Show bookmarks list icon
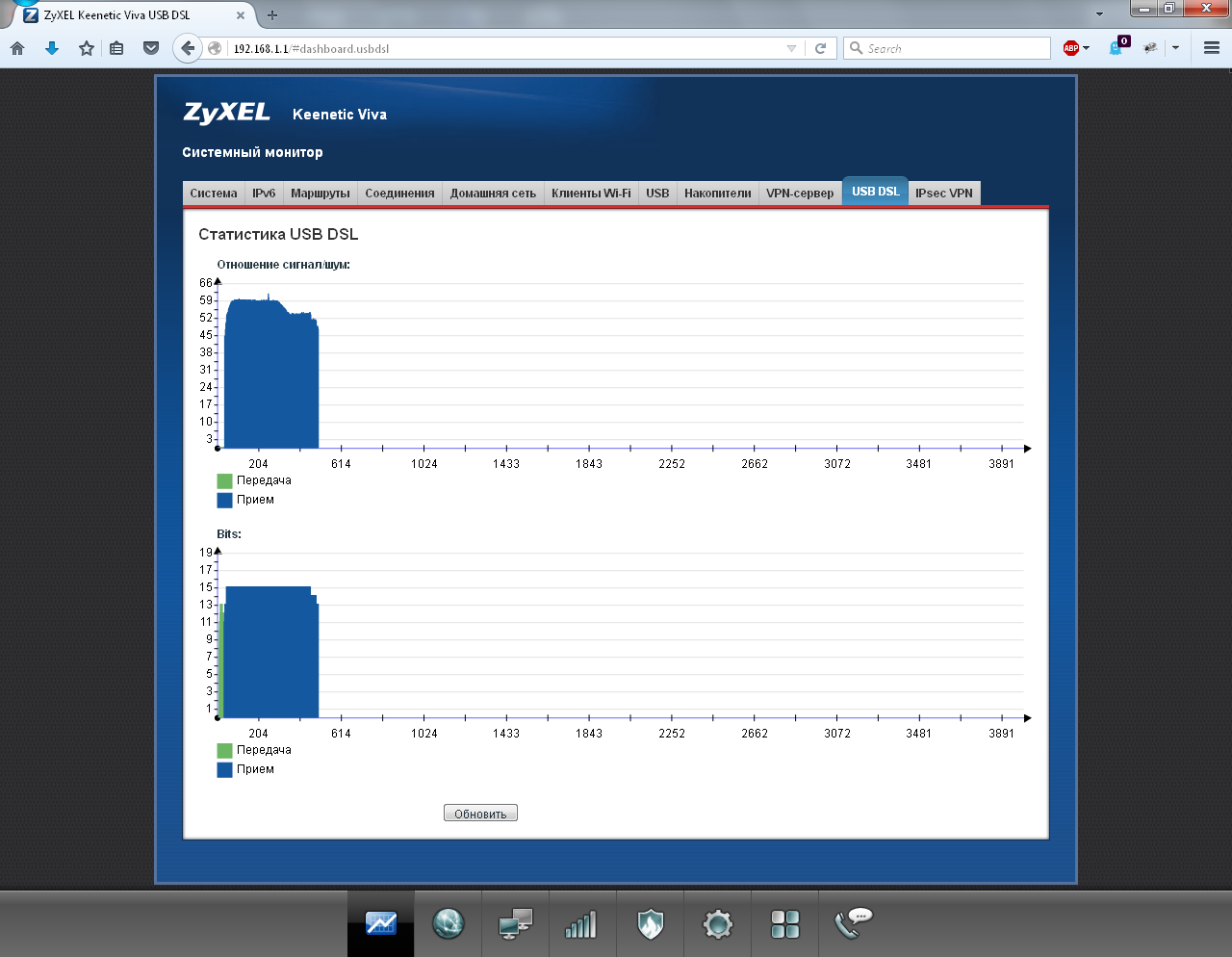1232x957 pixels. click(x=116, y=48)
